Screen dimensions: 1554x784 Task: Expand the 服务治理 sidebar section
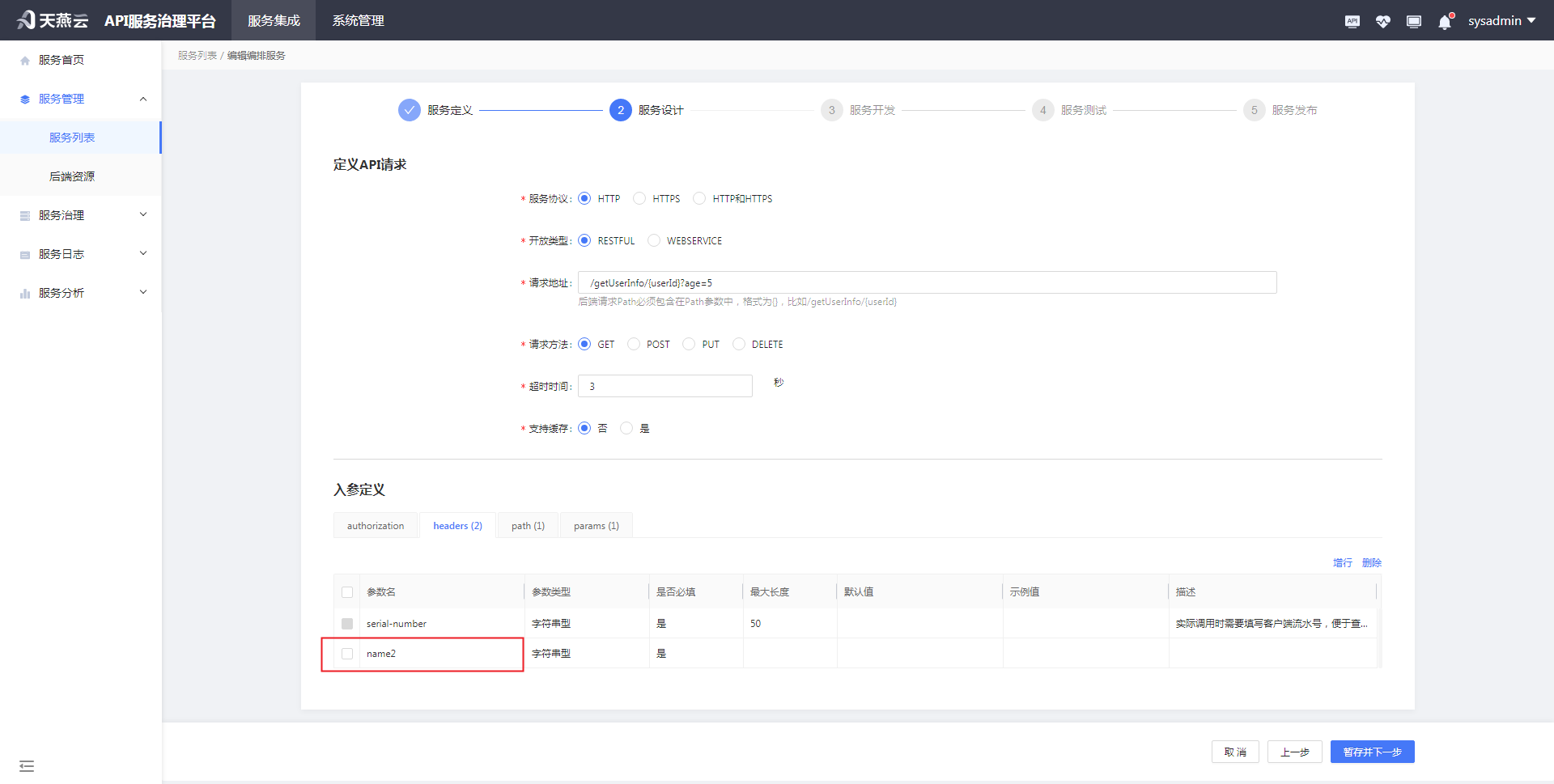tap(81, 214)
